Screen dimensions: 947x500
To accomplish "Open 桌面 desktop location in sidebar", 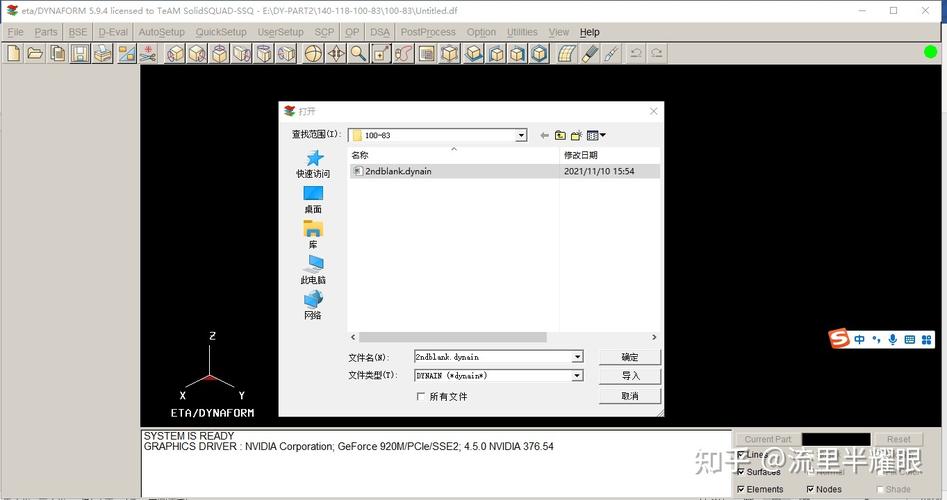I will 313,200.
